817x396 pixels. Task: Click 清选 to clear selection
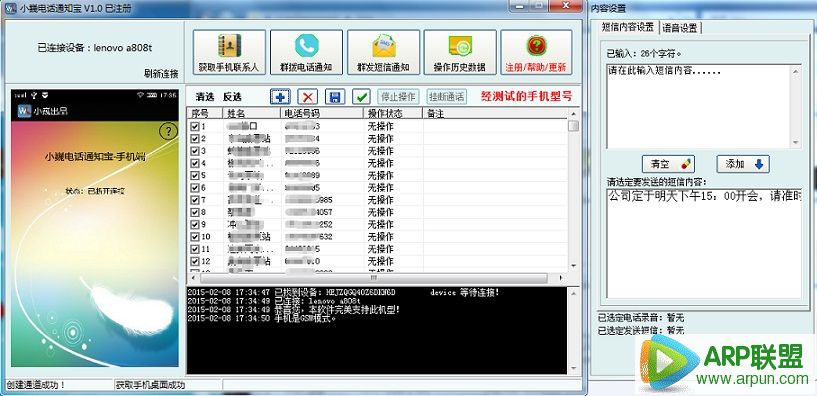[205, 97]
